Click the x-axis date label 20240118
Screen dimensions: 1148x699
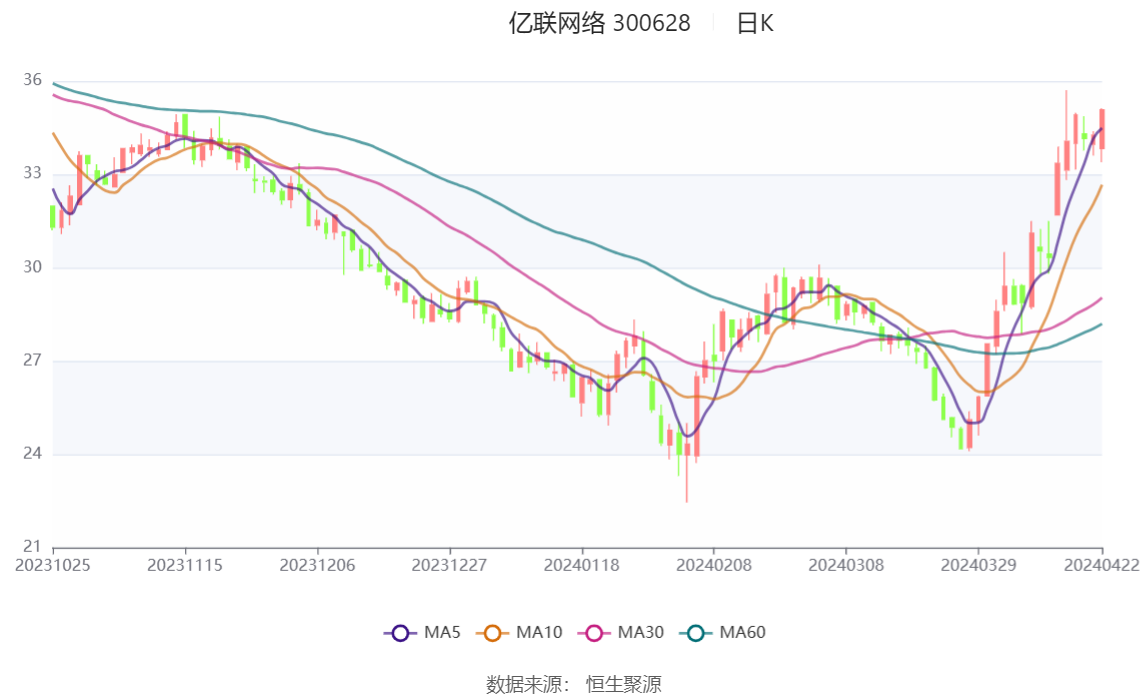pyautogui.click(x=581, y=565)
